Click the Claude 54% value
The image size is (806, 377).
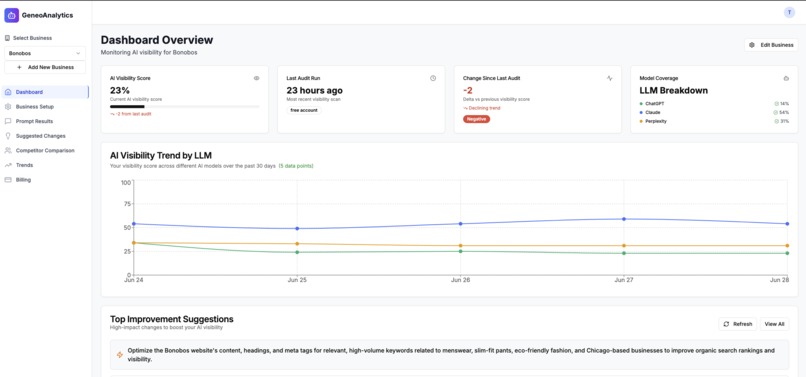click(x=784, y=112)
